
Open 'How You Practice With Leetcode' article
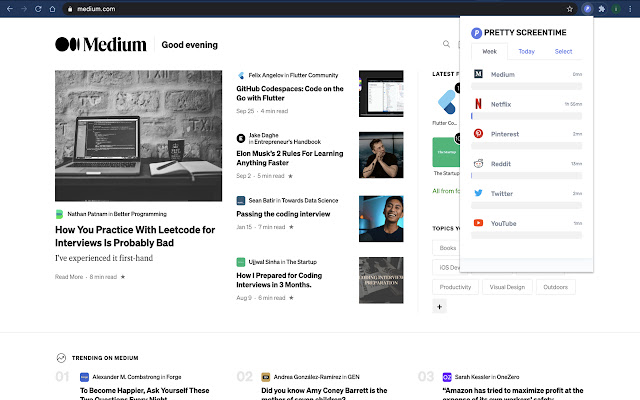tap(135, 236)
